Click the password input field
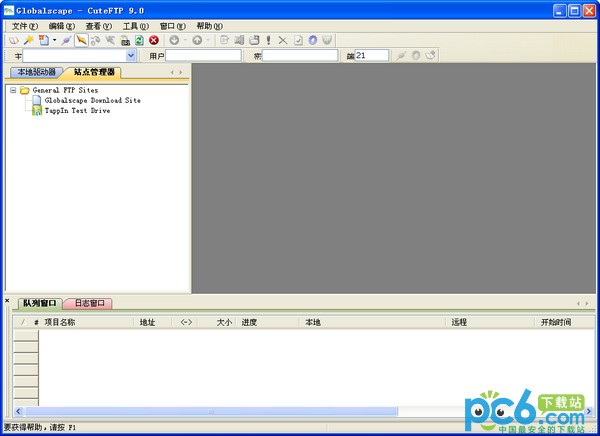Image resolution: width=600 pixels, height=436 pixels. coord(300,56)
